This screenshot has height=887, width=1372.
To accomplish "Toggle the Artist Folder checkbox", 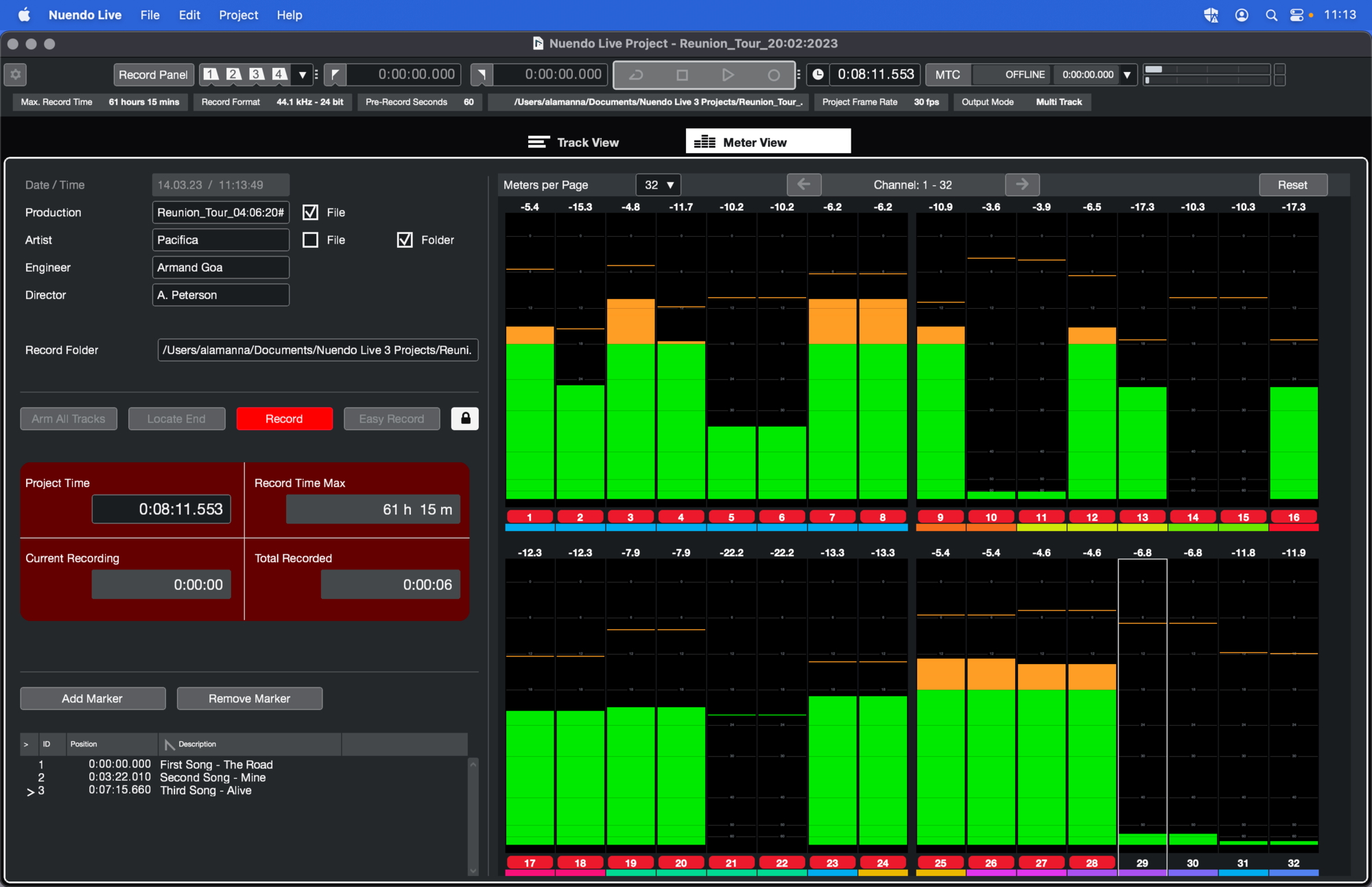I will [x=405, y=240].
